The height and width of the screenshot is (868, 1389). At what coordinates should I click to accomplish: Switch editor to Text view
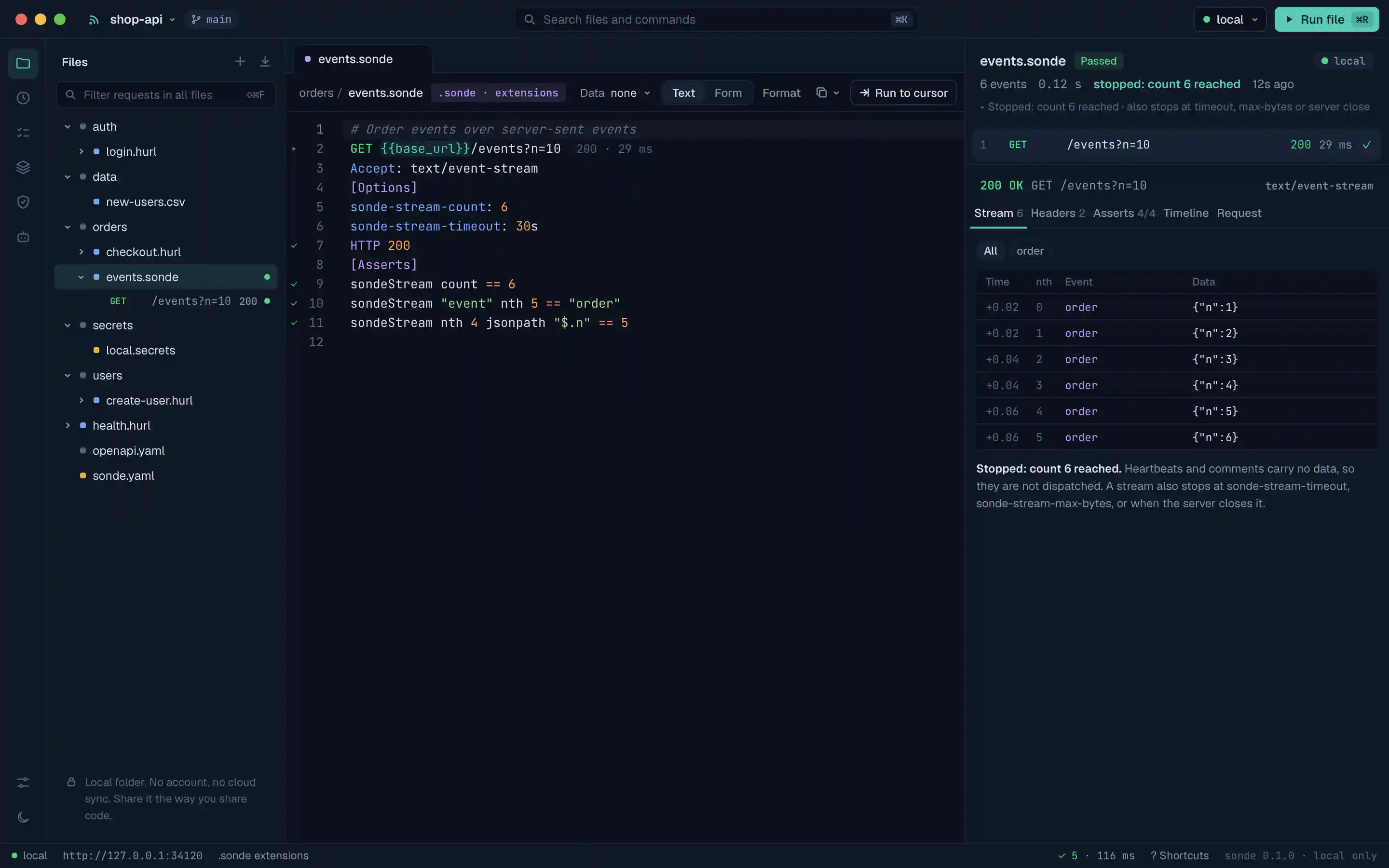(x=683, y=93)
